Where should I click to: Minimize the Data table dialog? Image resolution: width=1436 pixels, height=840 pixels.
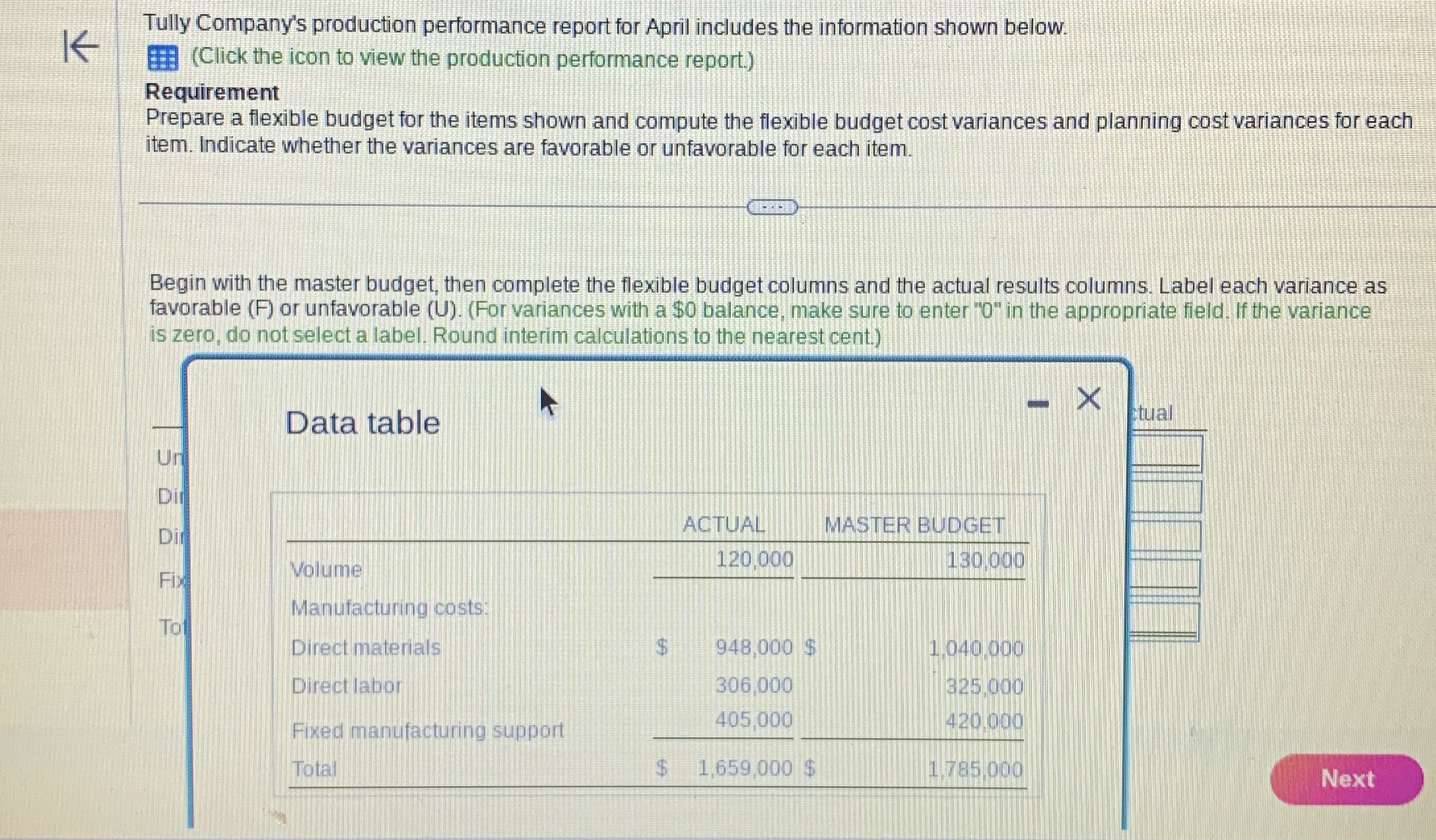(1038, 403)
